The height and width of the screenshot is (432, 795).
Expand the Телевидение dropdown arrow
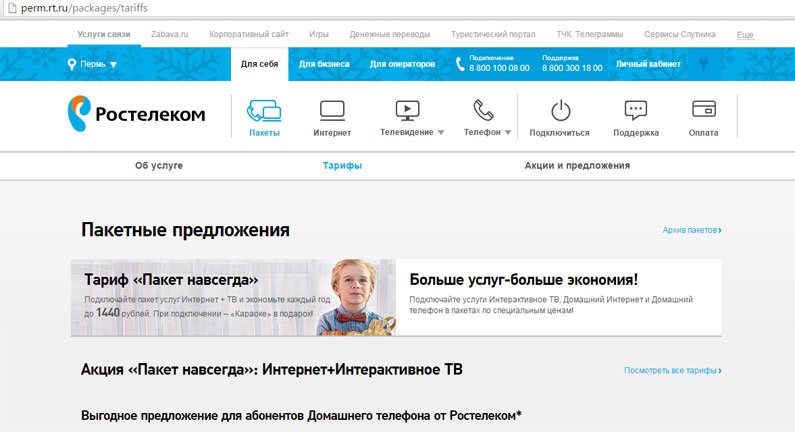(441, 132)
